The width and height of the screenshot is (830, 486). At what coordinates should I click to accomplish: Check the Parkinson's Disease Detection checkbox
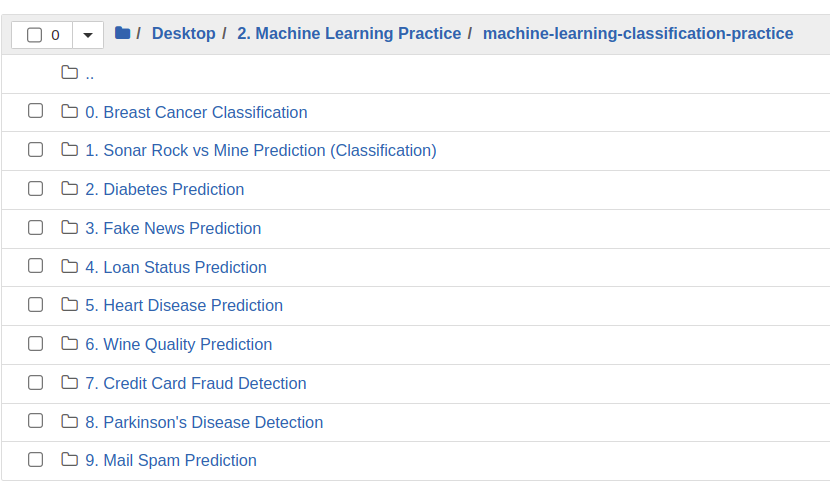pos(36,421)
